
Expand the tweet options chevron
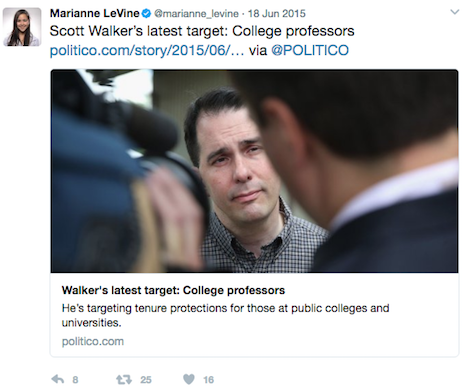455,12
